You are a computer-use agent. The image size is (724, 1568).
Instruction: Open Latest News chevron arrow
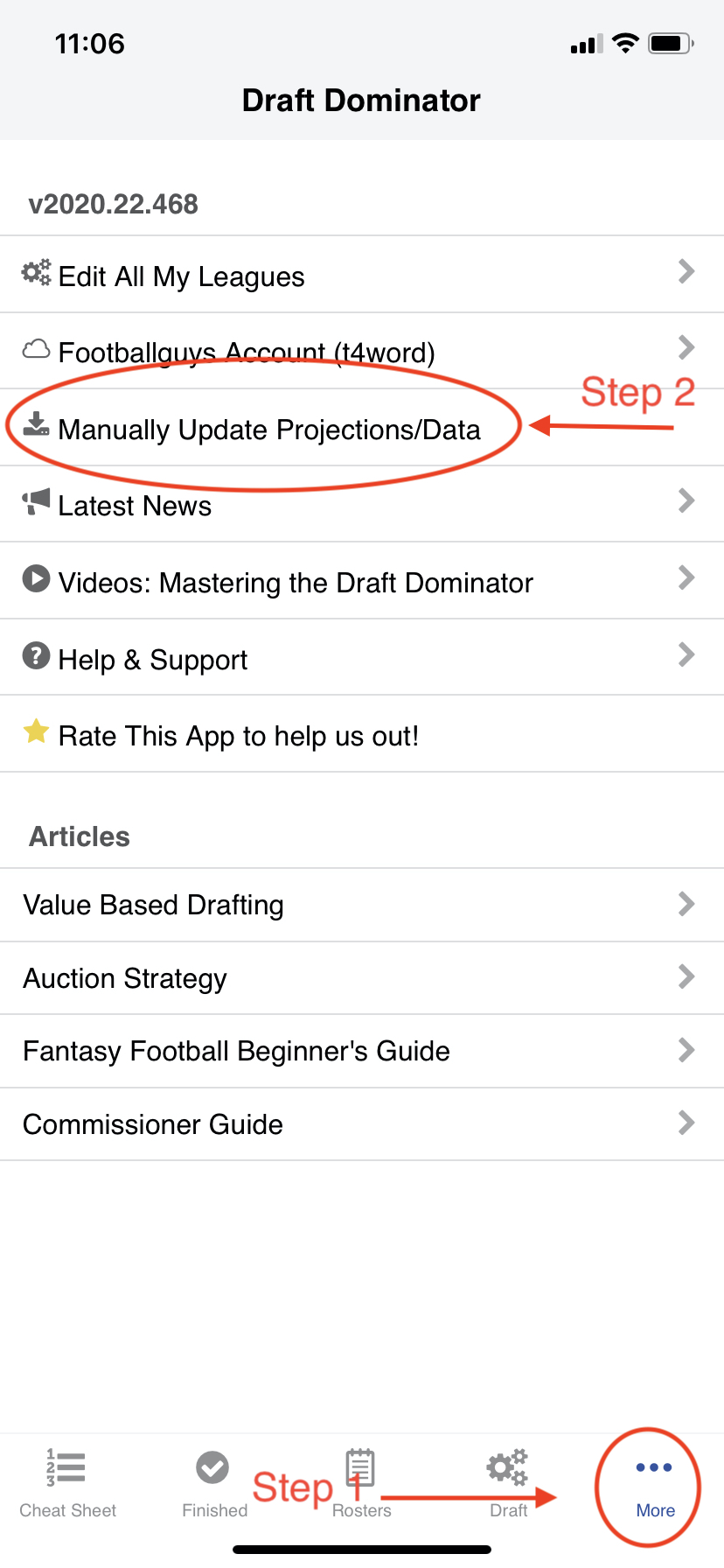[686, 501]
